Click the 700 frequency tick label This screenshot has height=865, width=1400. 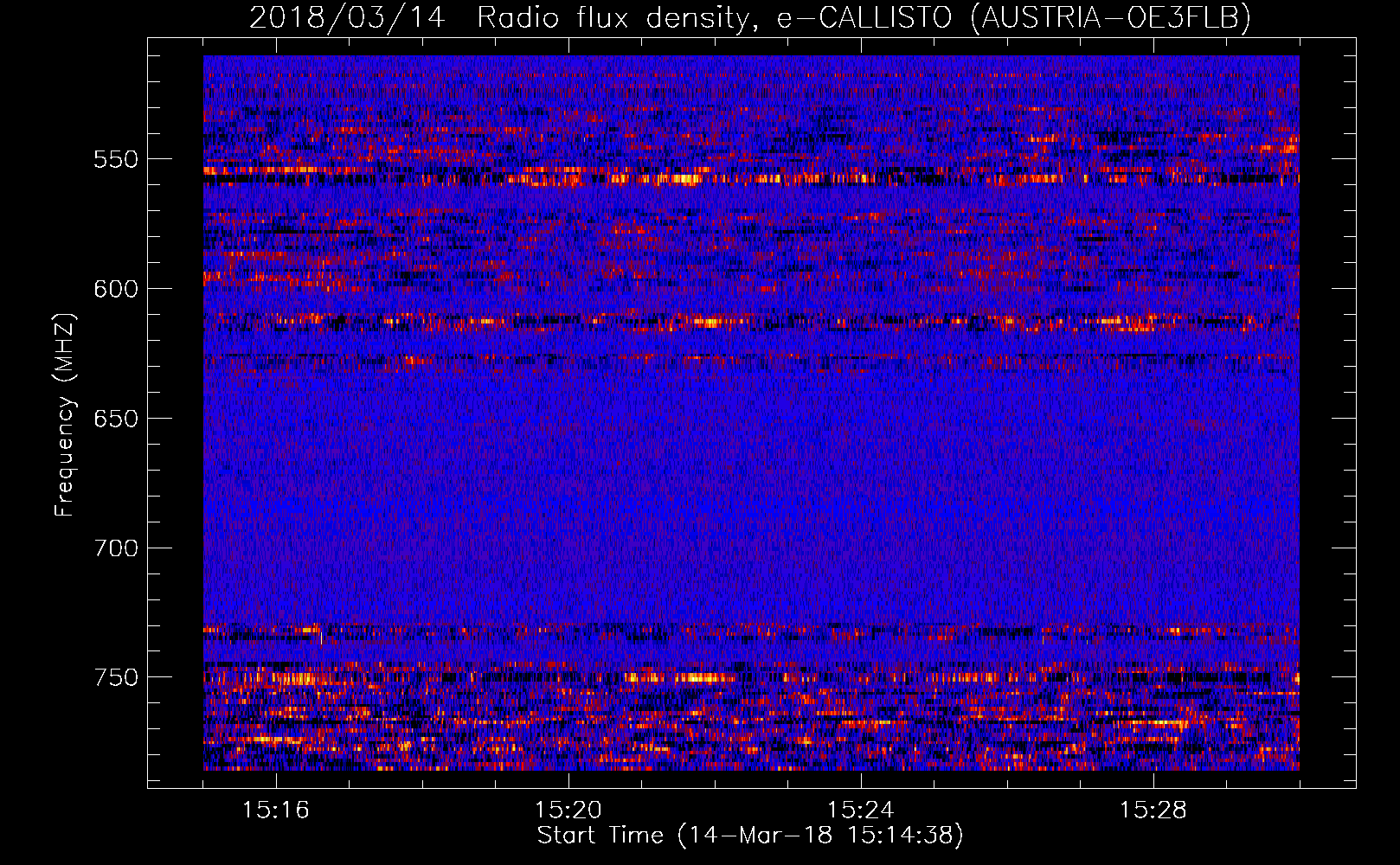coord(116,548)
